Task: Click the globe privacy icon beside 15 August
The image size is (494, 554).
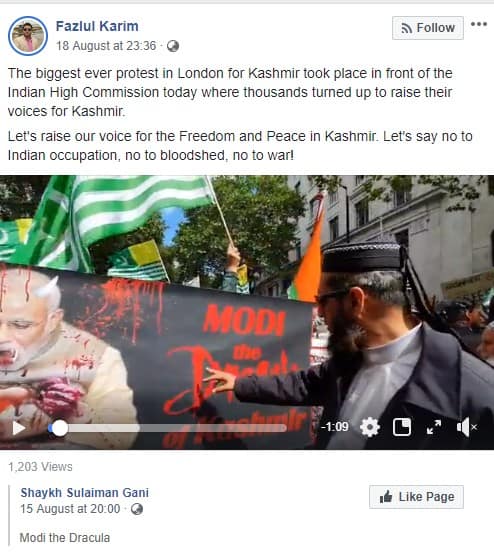Action: (x=137, y=509)
